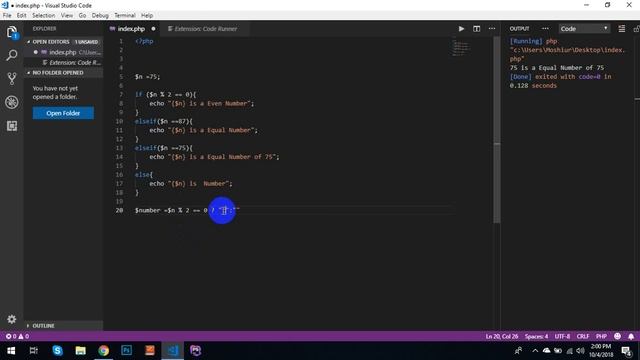Open Skype from the taskbar
This screenshot has height=360, width=640.
click(58, 351)
